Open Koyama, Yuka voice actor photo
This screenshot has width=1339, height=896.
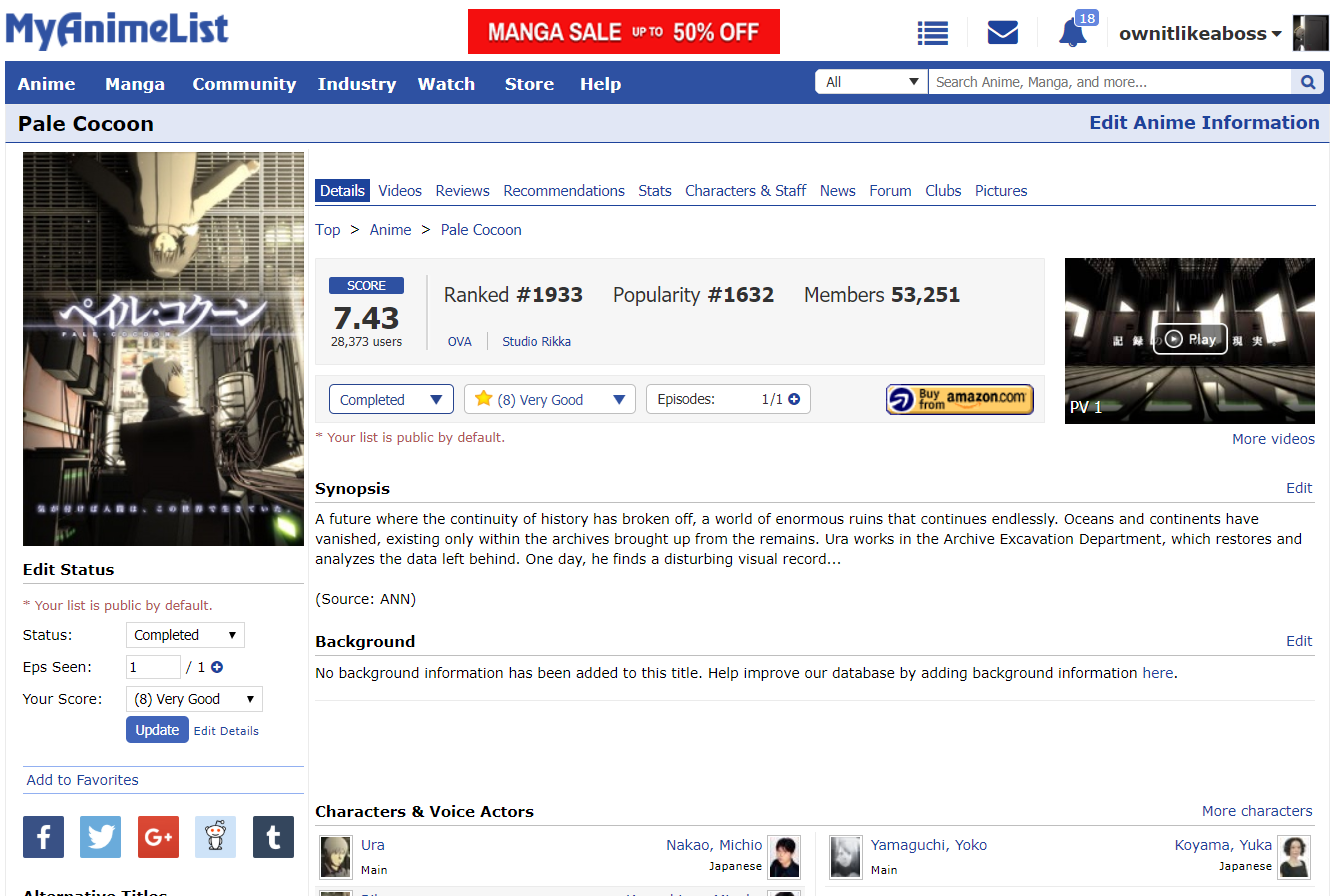coord(1295,856)
